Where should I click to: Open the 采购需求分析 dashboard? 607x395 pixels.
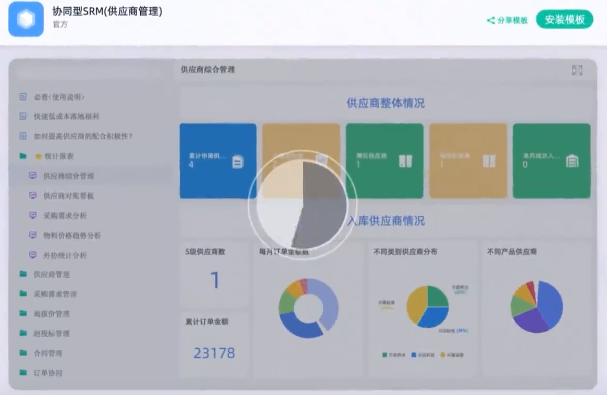pyautogui.click(x=65, y=215)
